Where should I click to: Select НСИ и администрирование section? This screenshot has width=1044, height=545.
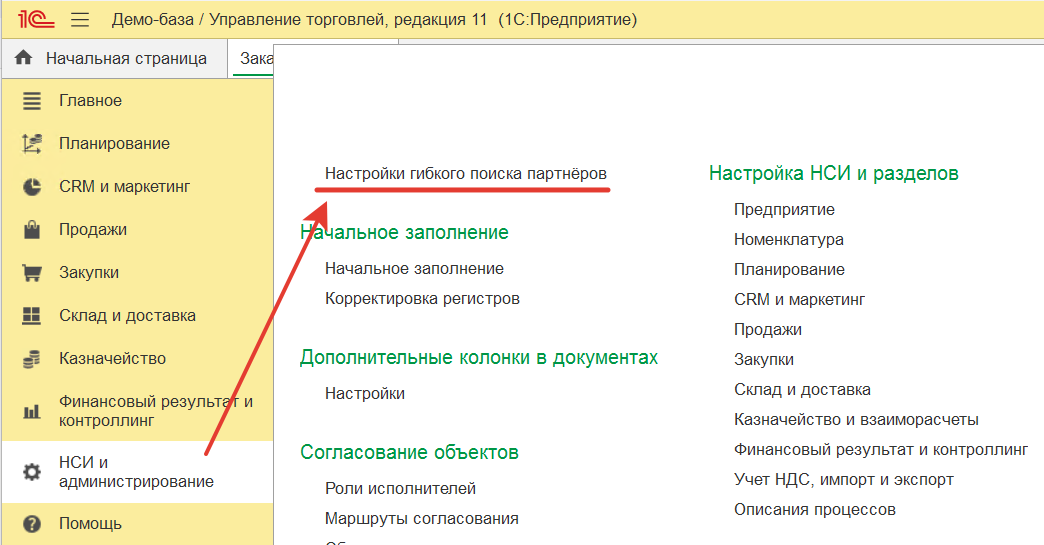point(138,472)
